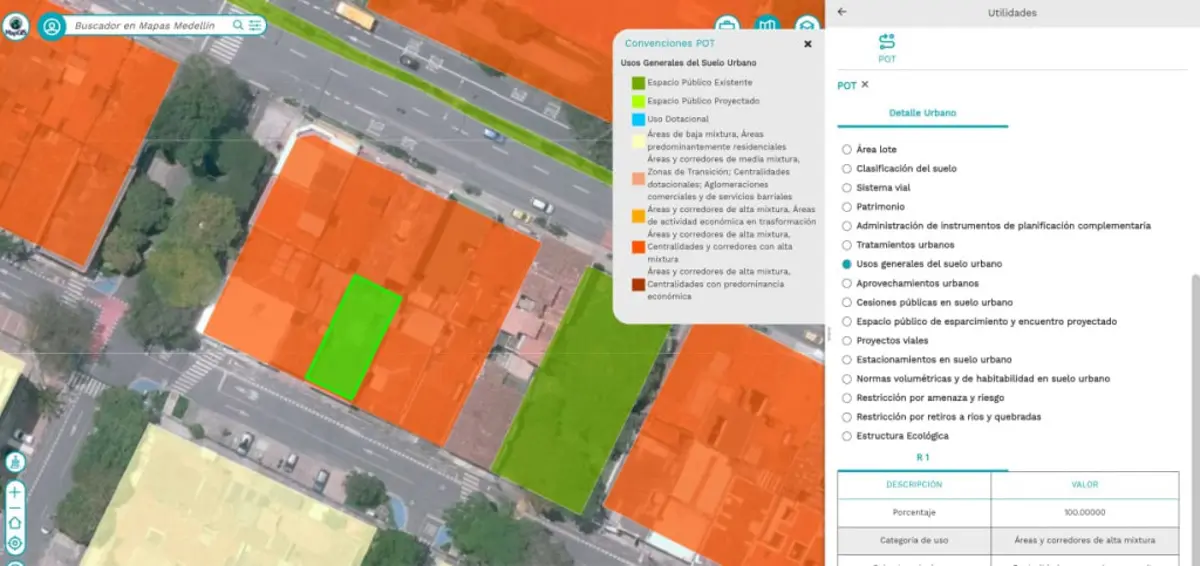The width and height of the screenshot is (1200, 566).
Task: Click the POT utility icon
Action: coord(887,46)
